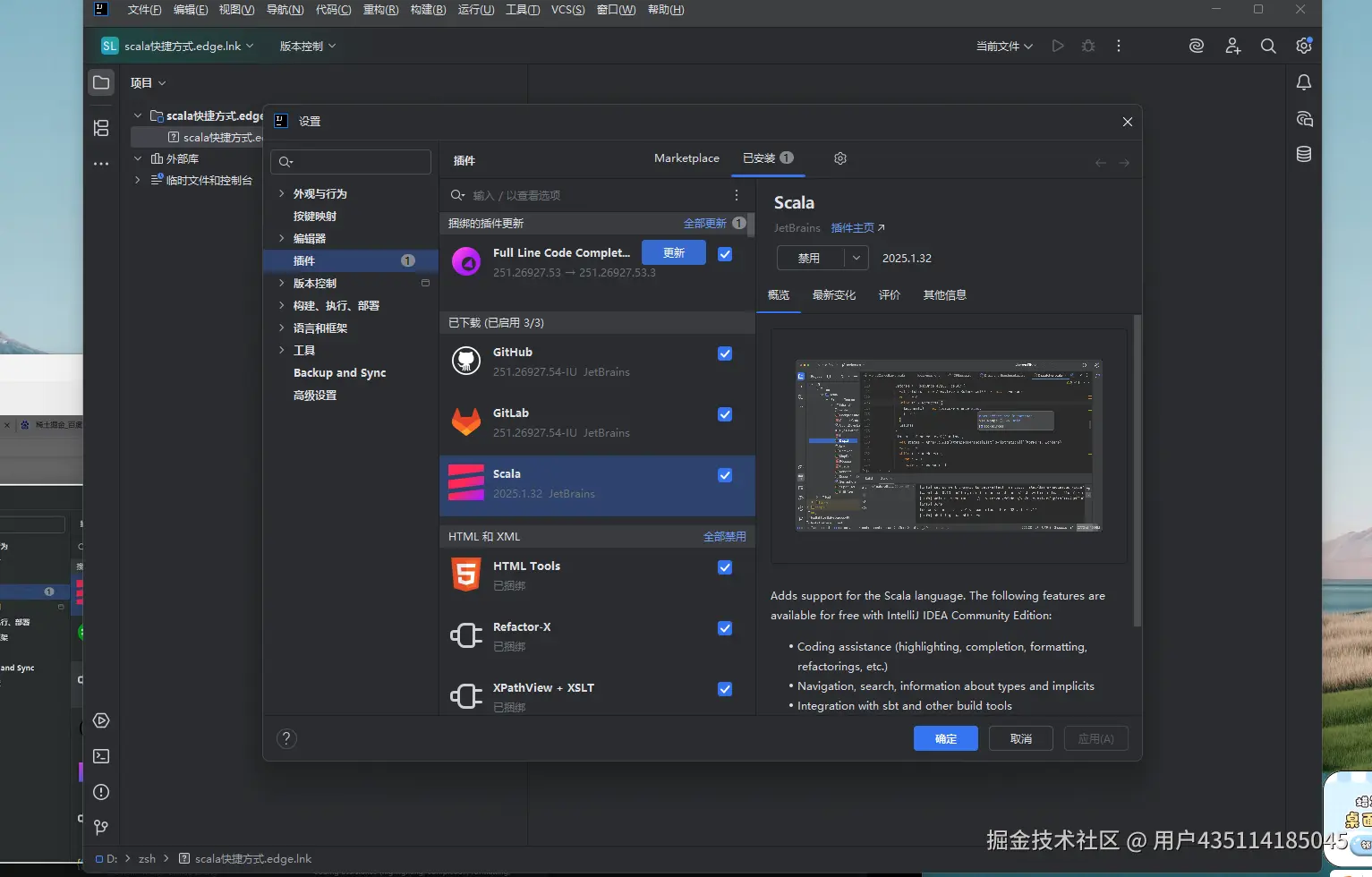Open the 当前文件 run configuration dropdown

(x=1004, y=46)
